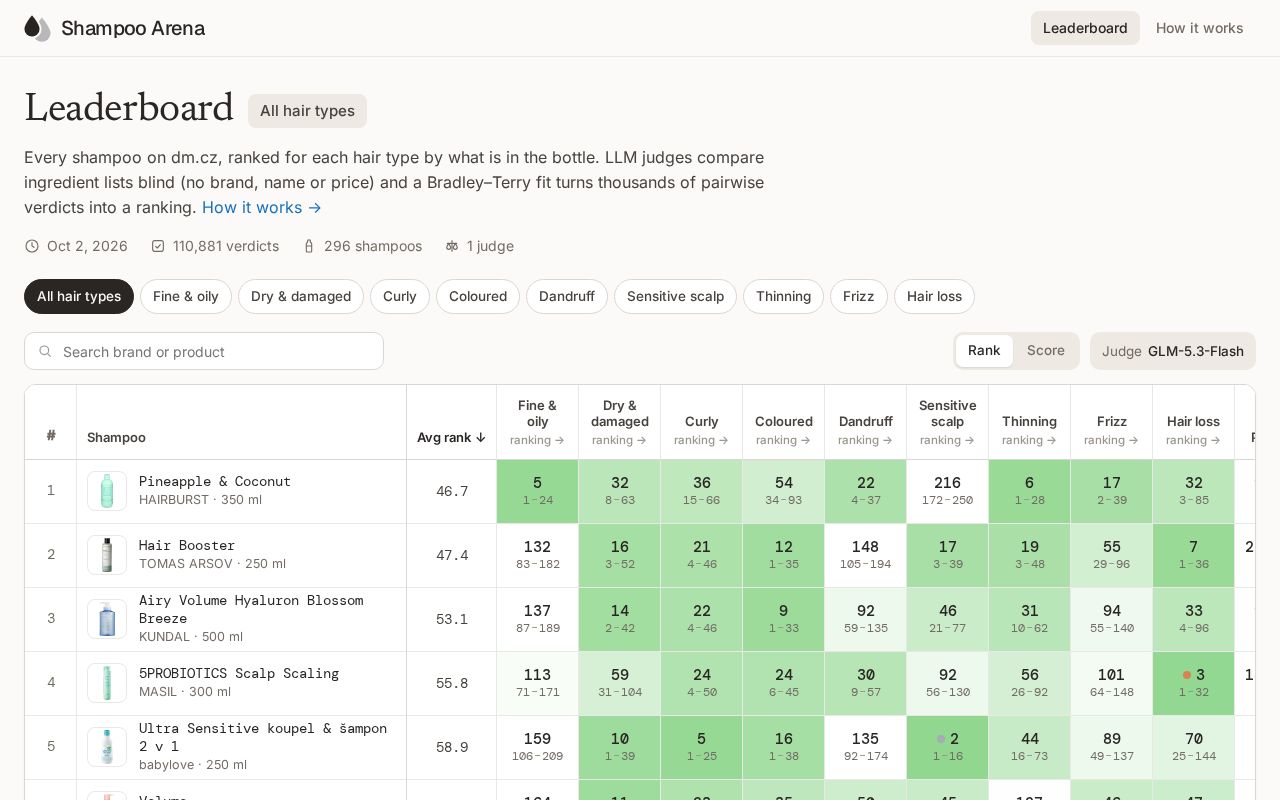Filter by Frizz pill
1280x800 pixels.
[858, 296]
